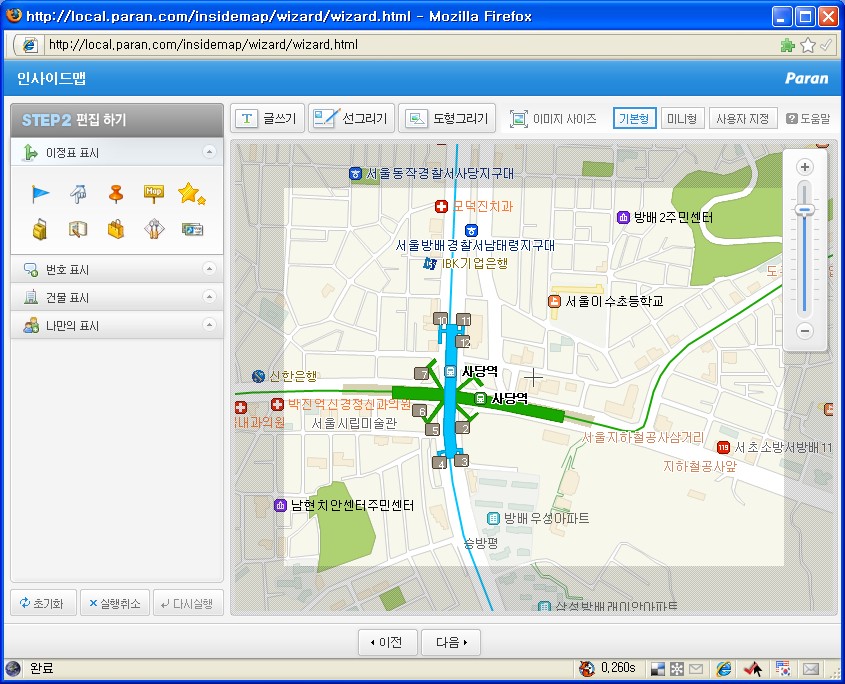The width and height of the screenshot is (845, 684).
Task: Select the blue flag marker icon
Action: pyautogui.click(x=40, y=194)
